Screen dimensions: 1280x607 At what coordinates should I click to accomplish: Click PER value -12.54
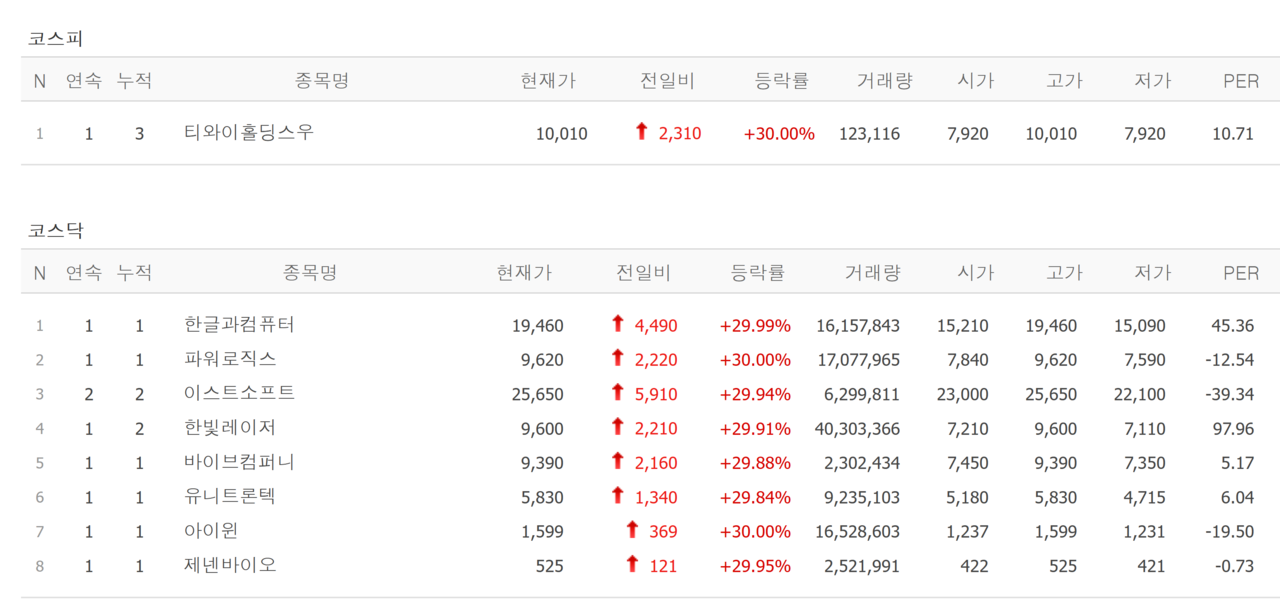(x=1229, y=360)
